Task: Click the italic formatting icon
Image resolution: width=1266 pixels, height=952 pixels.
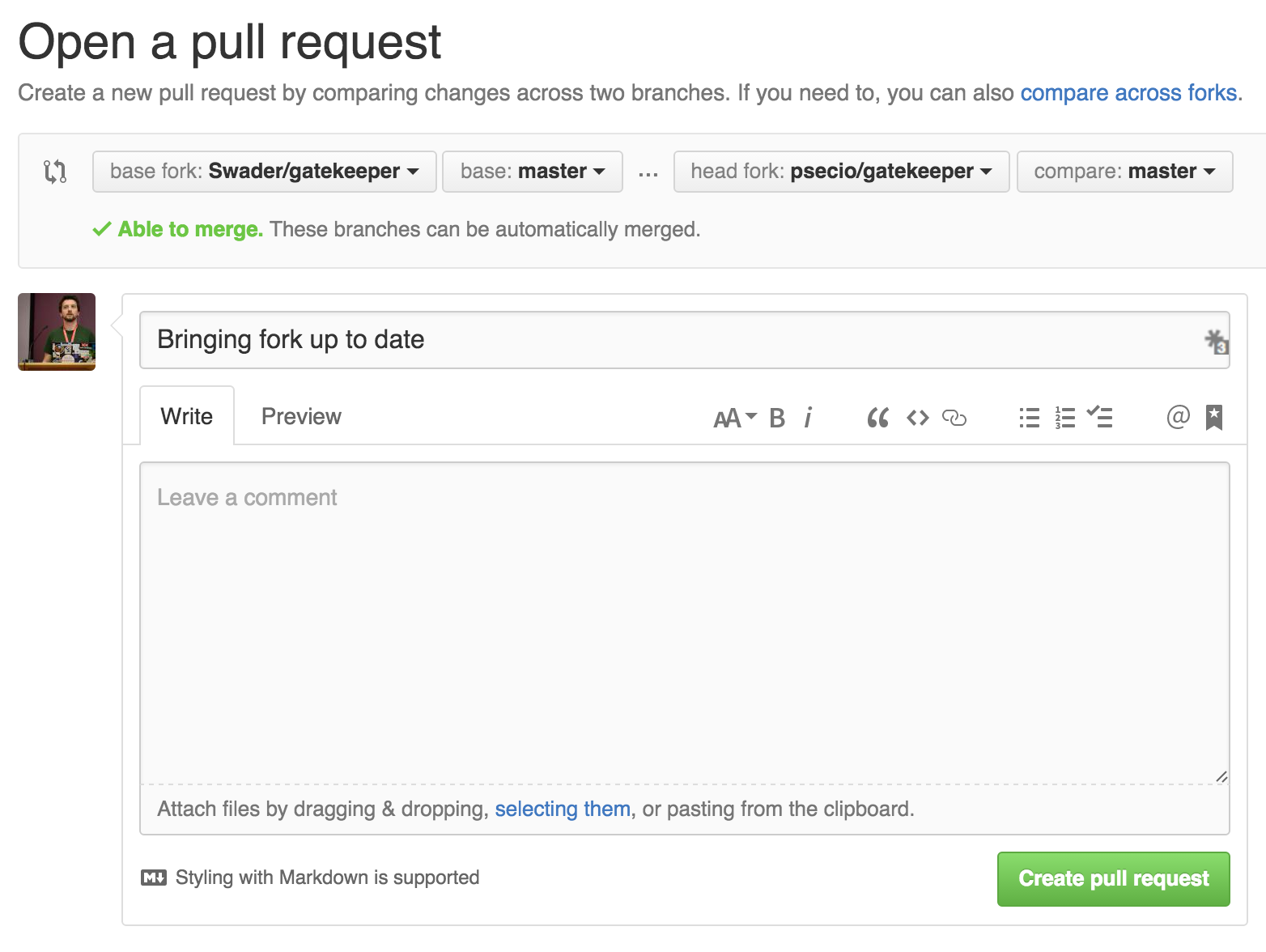Action: 808,418
